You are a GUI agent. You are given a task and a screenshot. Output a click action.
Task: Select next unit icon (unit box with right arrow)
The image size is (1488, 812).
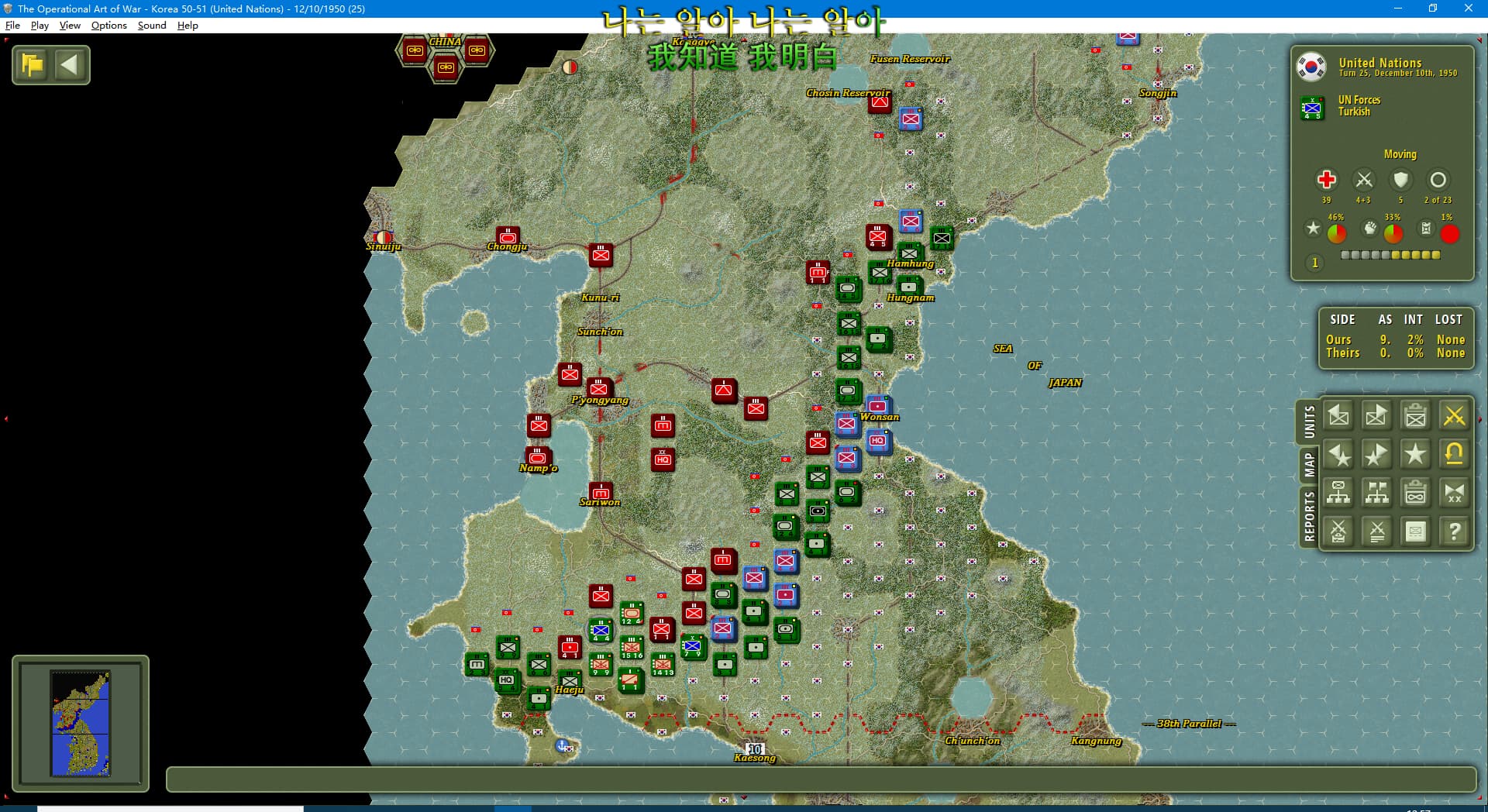(1376, 416)
